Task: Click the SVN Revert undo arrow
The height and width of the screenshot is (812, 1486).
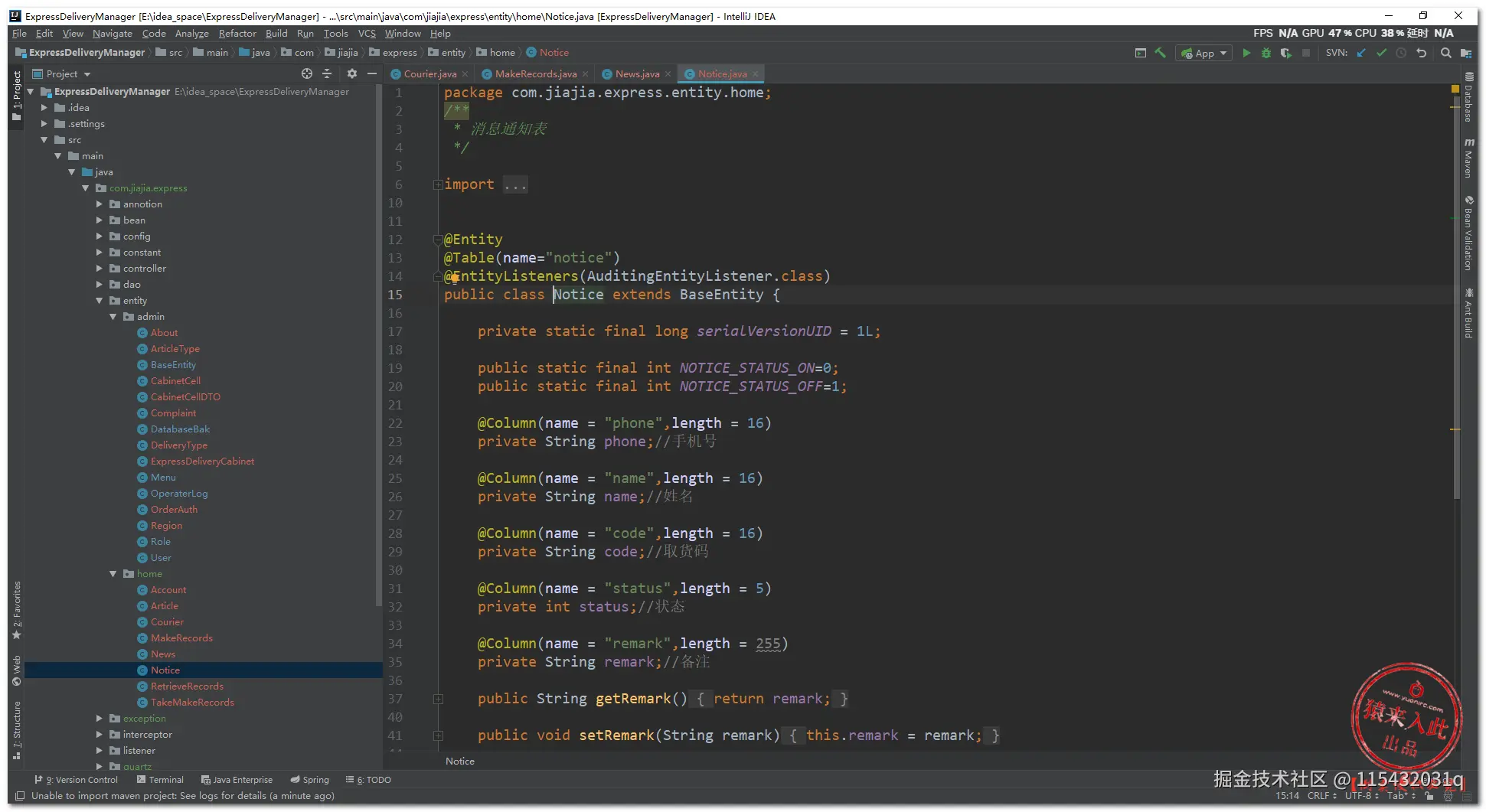Action: tap(1422, 53)
